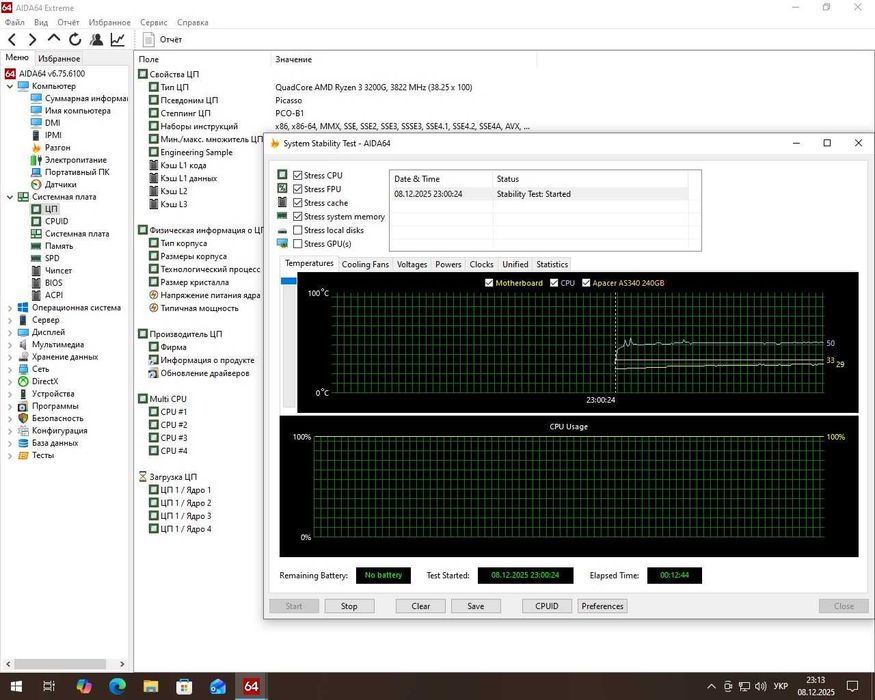Collapse the Системная плата tree node
The height and width of the screenshot is (700, 875).
(x=9, y=197)
